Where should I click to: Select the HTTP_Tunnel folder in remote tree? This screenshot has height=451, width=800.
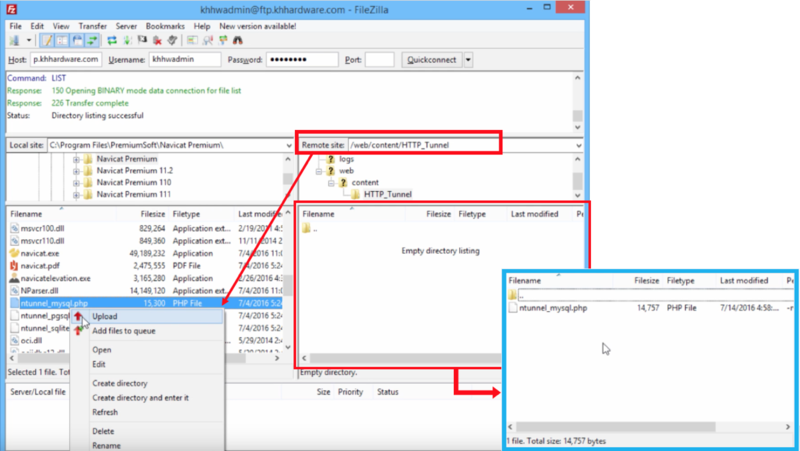[x=388, y=194]
